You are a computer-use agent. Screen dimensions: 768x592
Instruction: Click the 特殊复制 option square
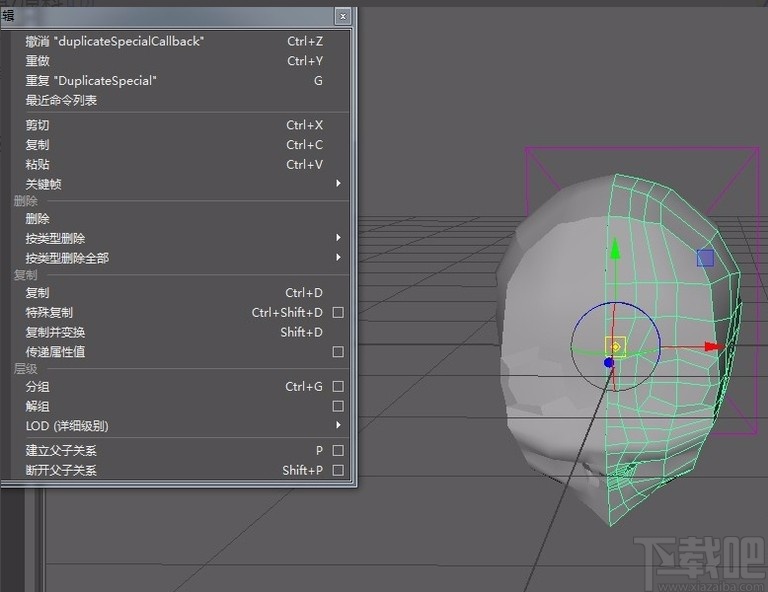pos(338,313)
